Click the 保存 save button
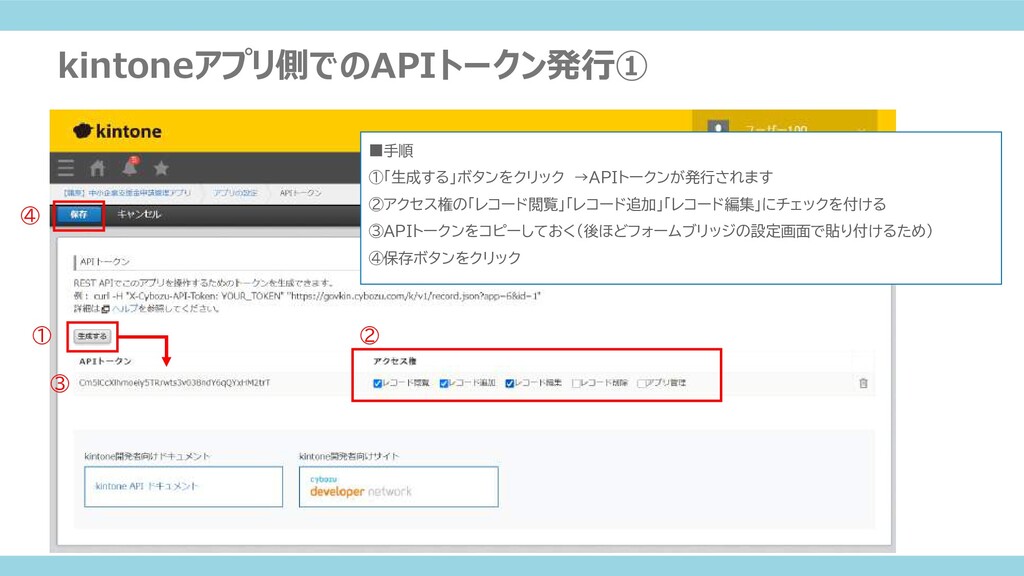Screen dimensions: 1024x576 (79, 214)
